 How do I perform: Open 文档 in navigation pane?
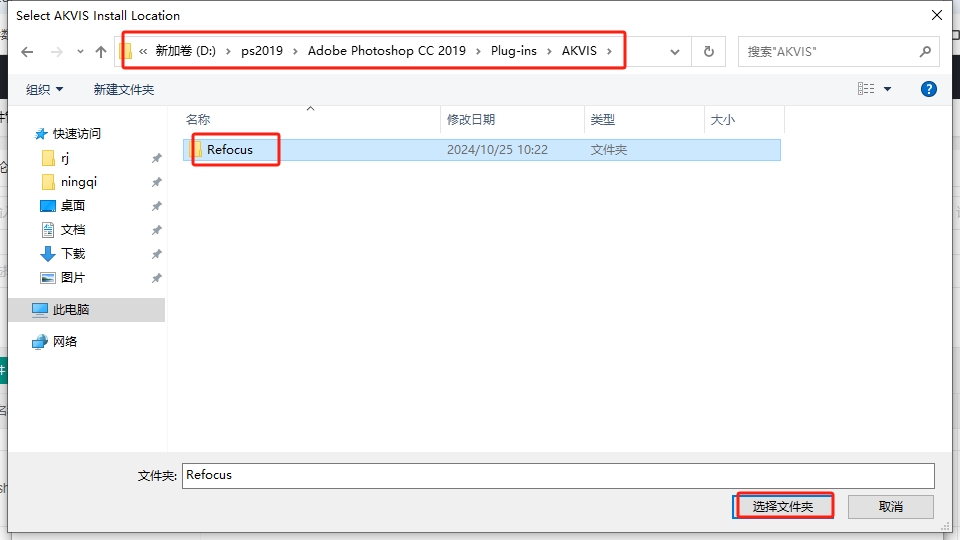pyautogui.click(x=73, y=230)
